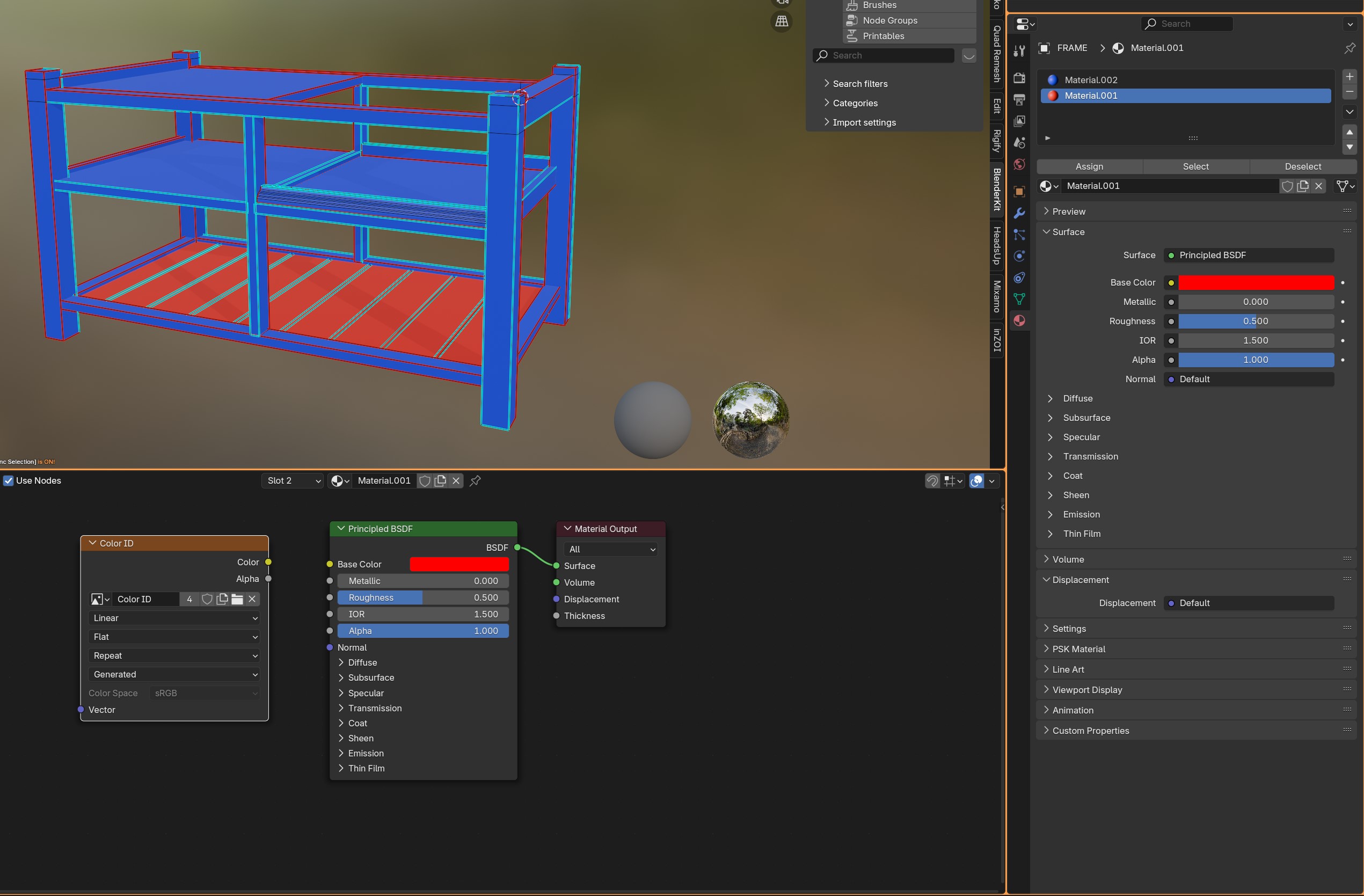Open the Modifiers properties wrench tab

1019,213
